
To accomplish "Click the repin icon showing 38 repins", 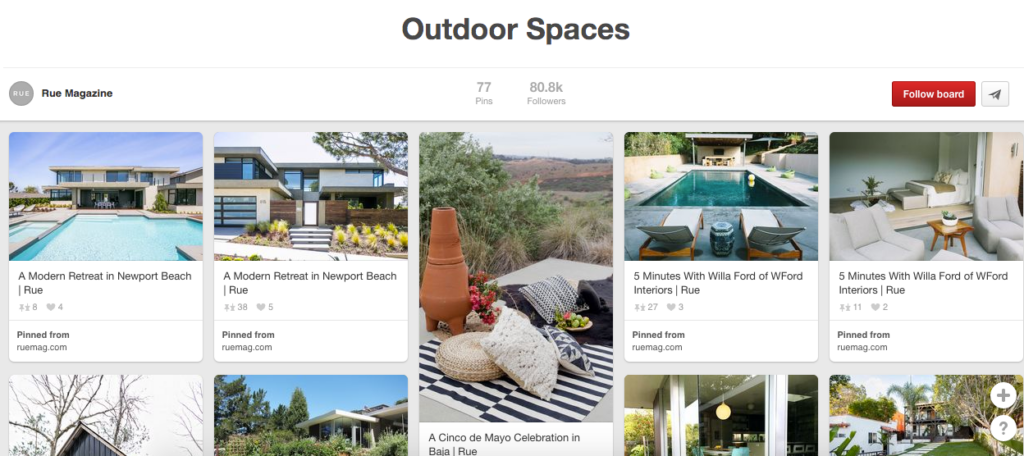I will (x=229, y=307).
